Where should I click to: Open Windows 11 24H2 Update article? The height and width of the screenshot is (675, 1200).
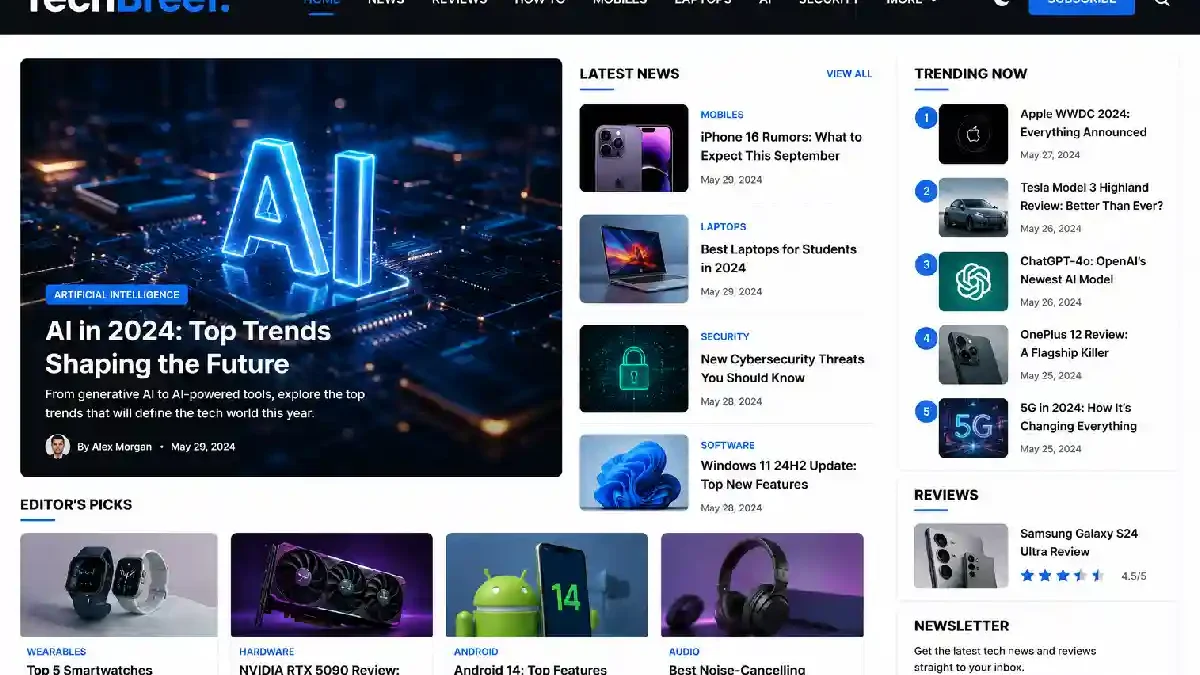coord(779,475)
